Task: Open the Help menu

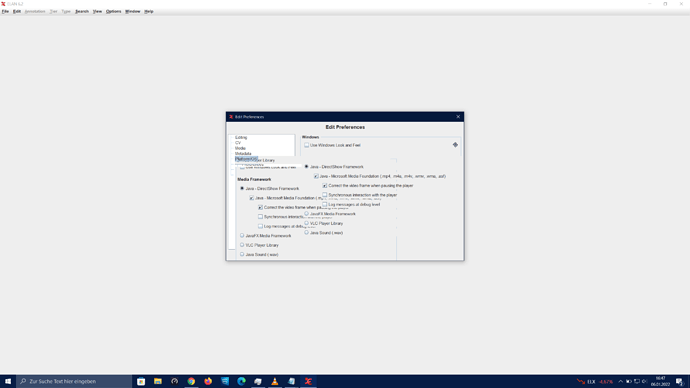Action: tap(149, 11)
